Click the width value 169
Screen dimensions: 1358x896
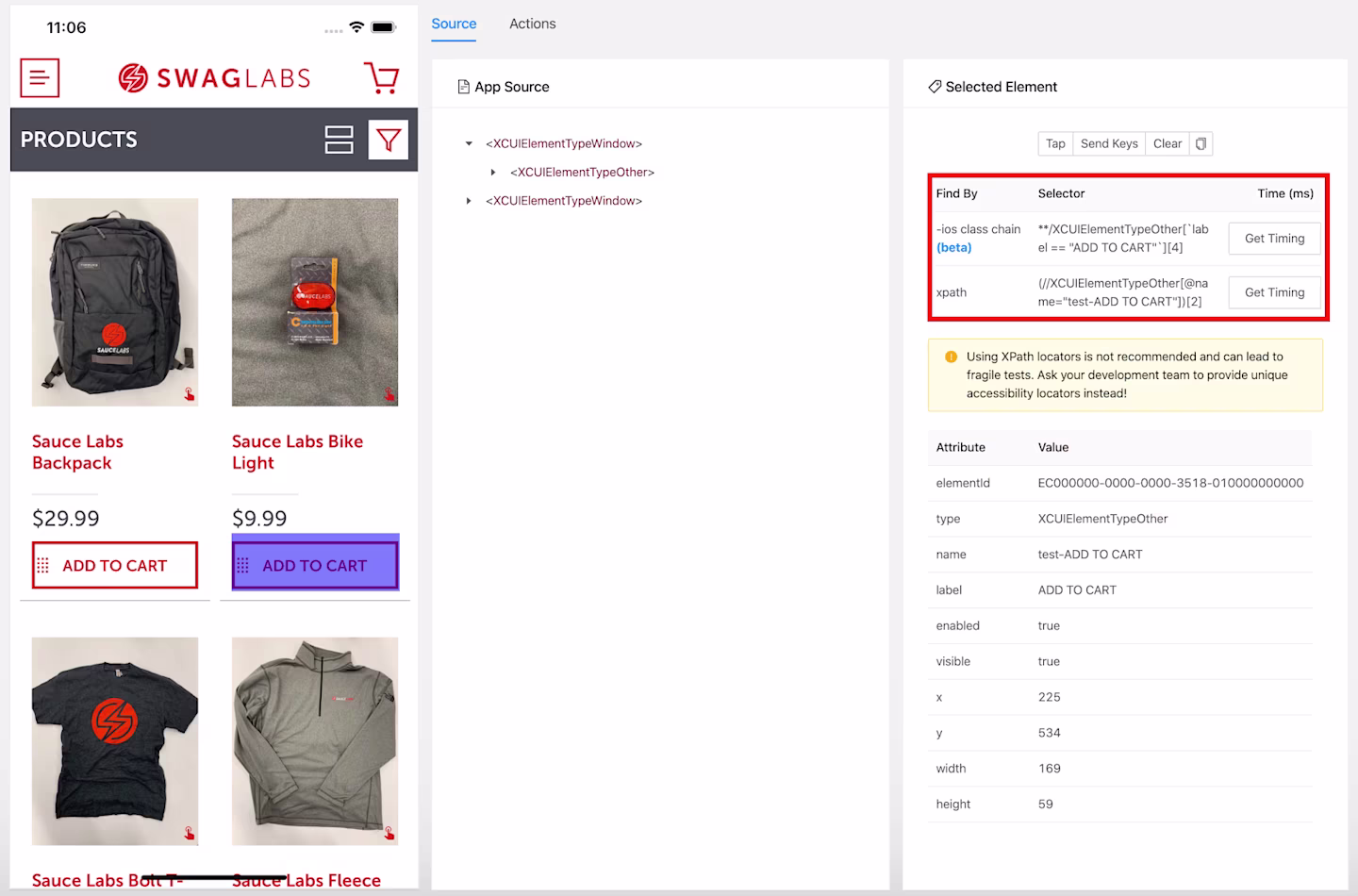(x=1049, y=769)
